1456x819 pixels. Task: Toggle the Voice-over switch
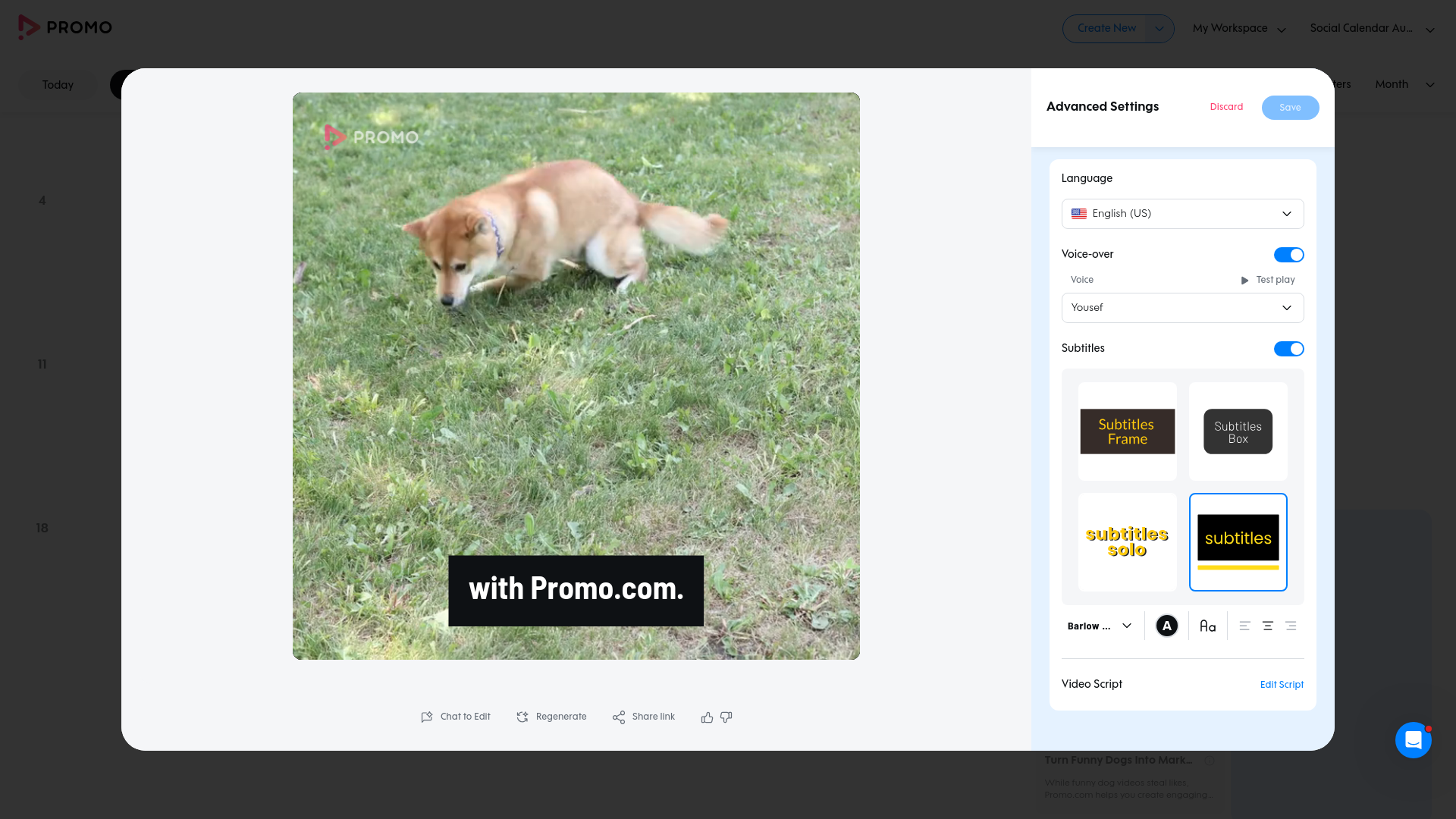[1288, 255]
